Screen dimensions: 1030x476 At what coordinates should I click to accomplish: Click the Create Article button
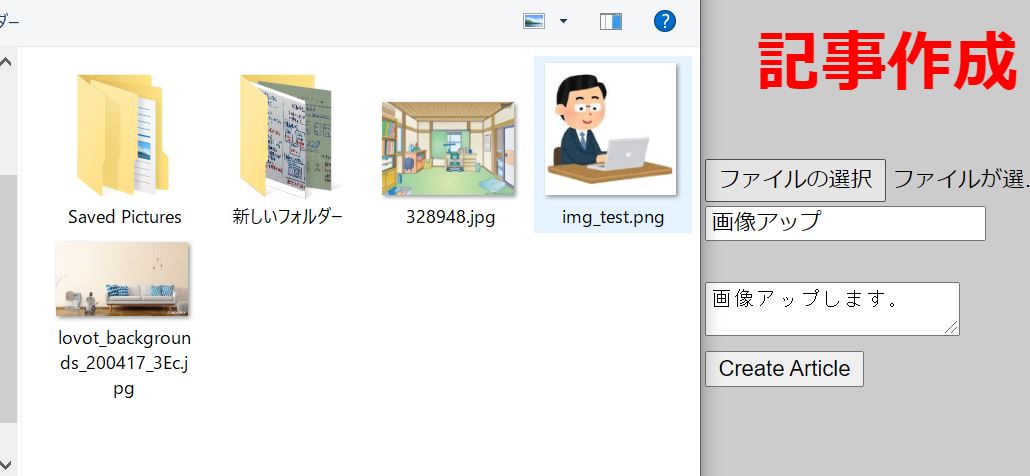coord(784,369)
